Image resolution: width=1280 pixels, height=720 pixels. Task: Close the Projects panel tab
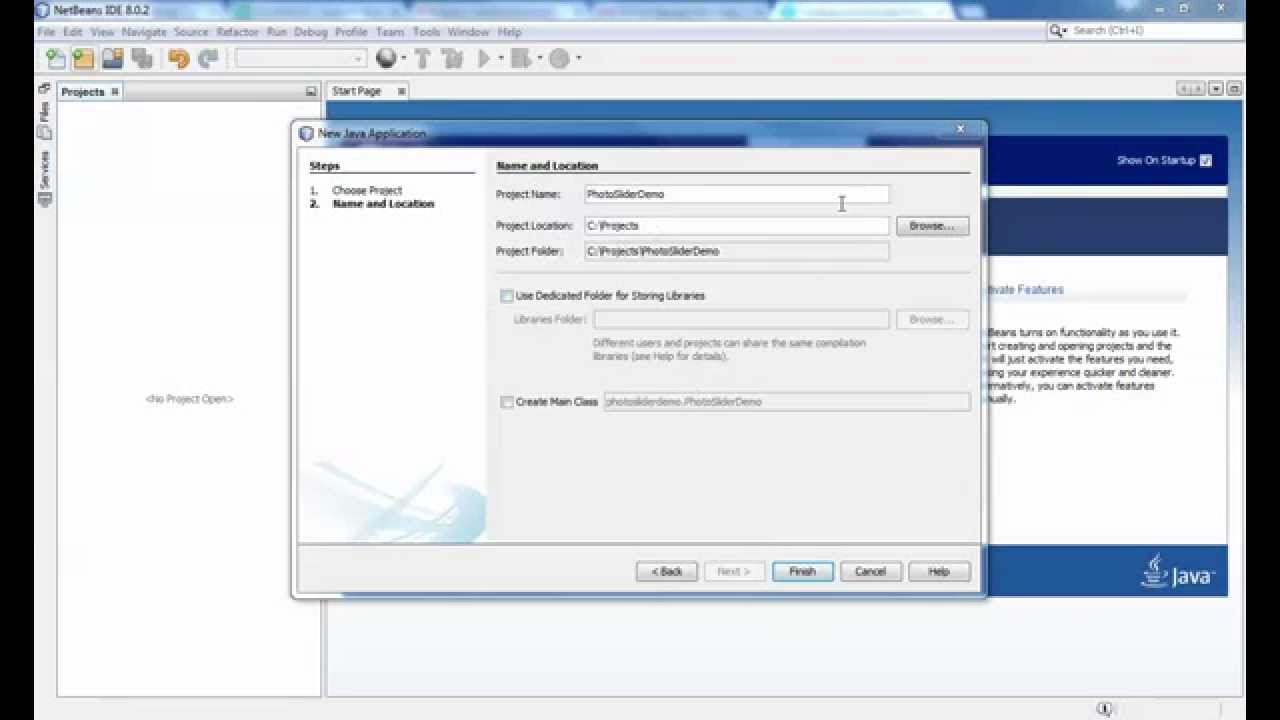115,91
